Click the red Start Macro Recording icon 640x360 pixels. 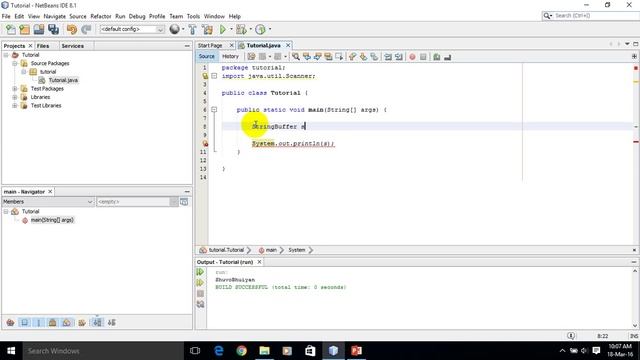click(x=412, y=57)
